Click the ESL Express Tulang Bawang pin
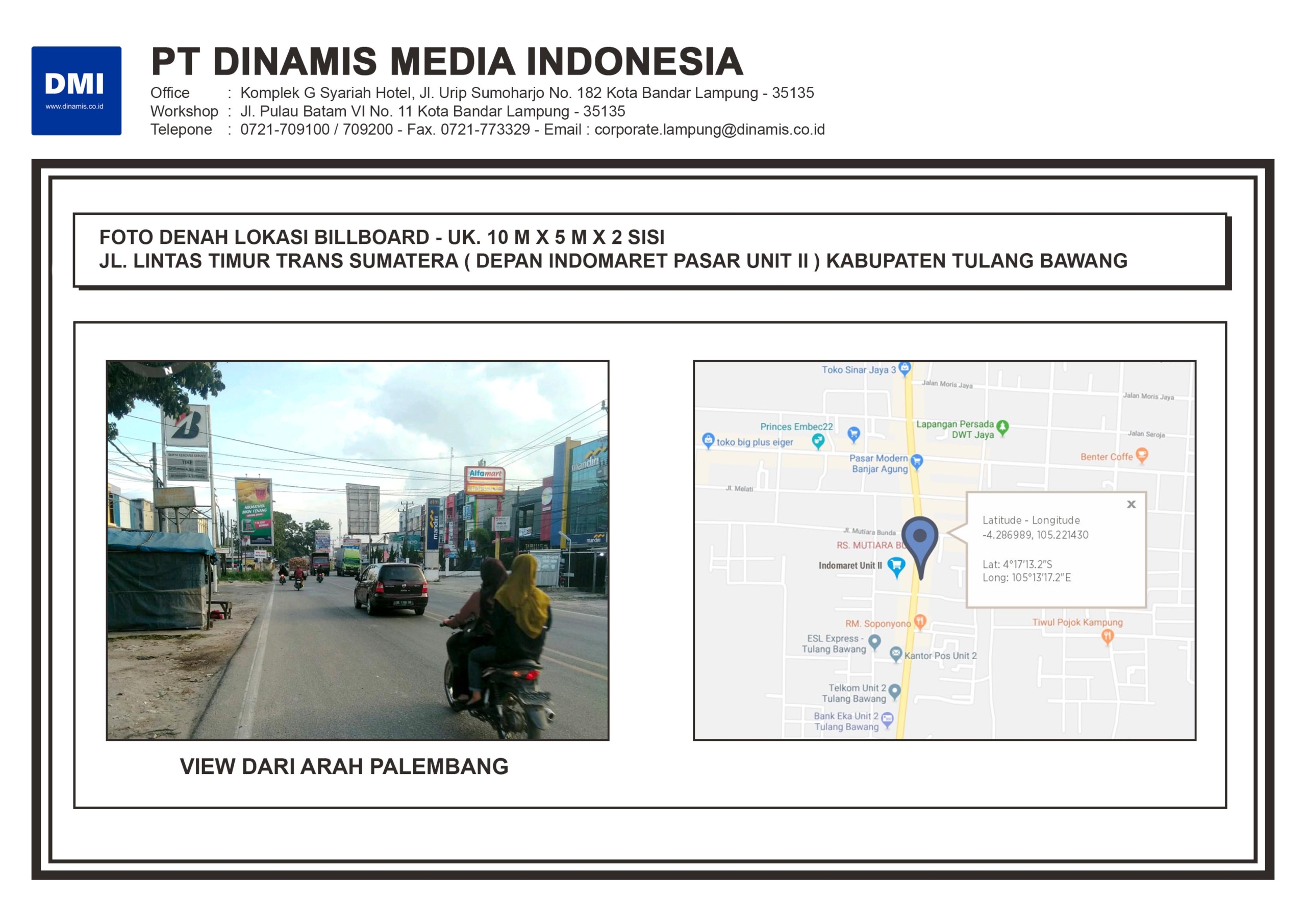1306x924 pixels. point(875,642)
